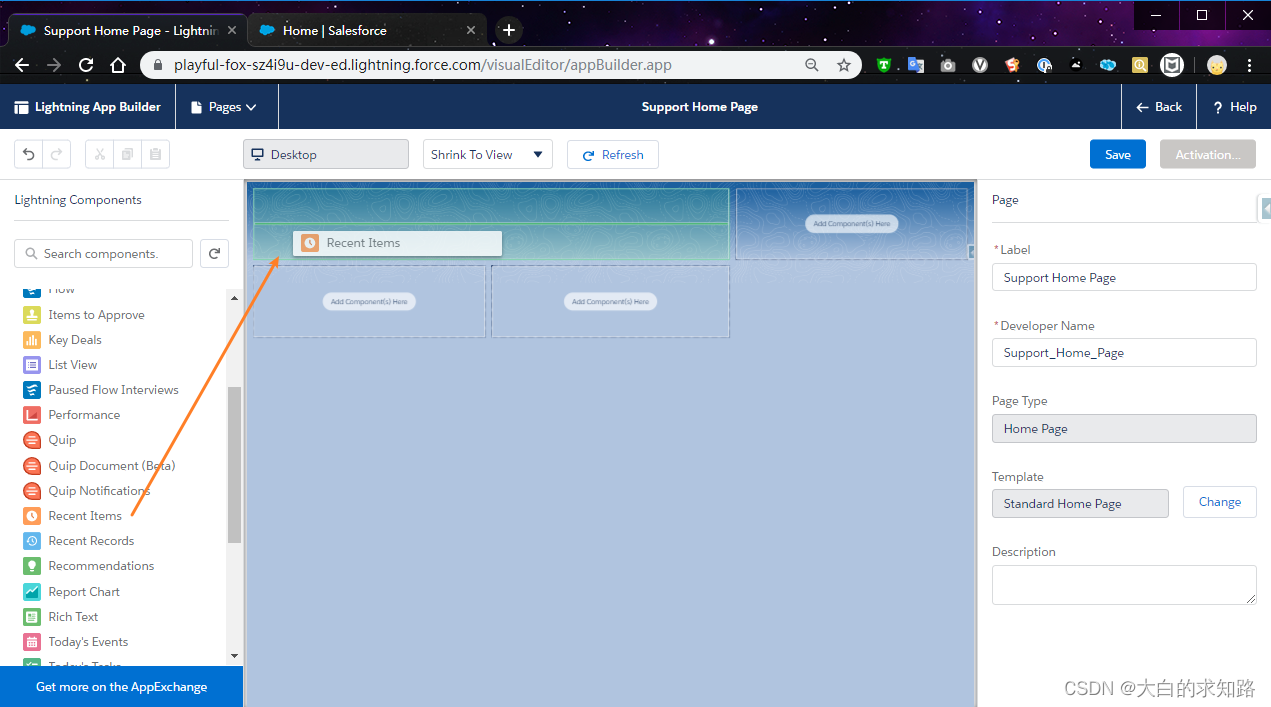
Task: Click Change template button
Action: [1220, 502]
